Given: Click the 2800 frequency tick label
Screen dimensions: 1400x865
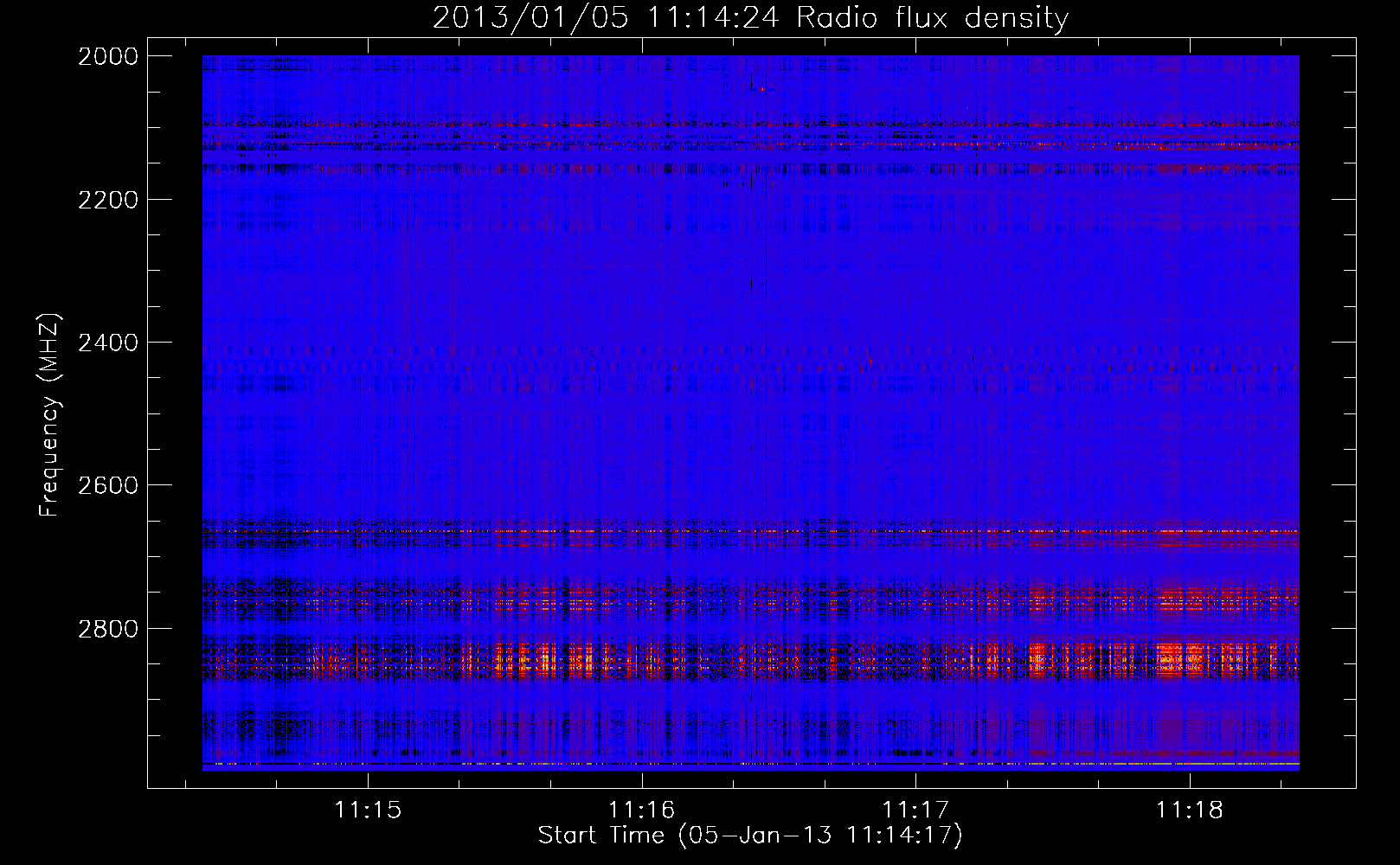Looking at the screenshot, I should click(108, 629).
